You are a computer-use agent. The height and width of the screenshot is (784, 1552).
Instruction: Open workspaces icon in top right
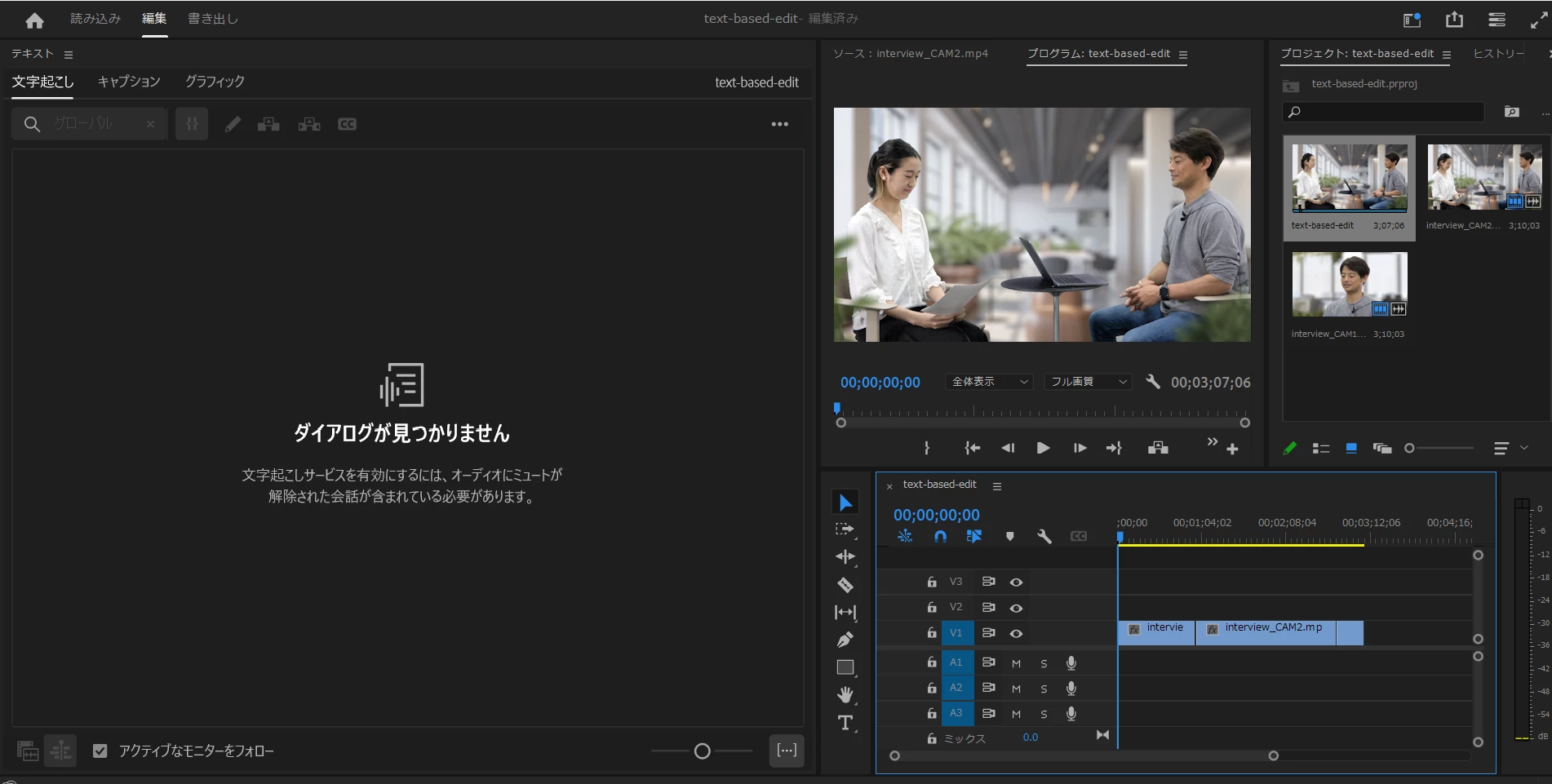1412,20
